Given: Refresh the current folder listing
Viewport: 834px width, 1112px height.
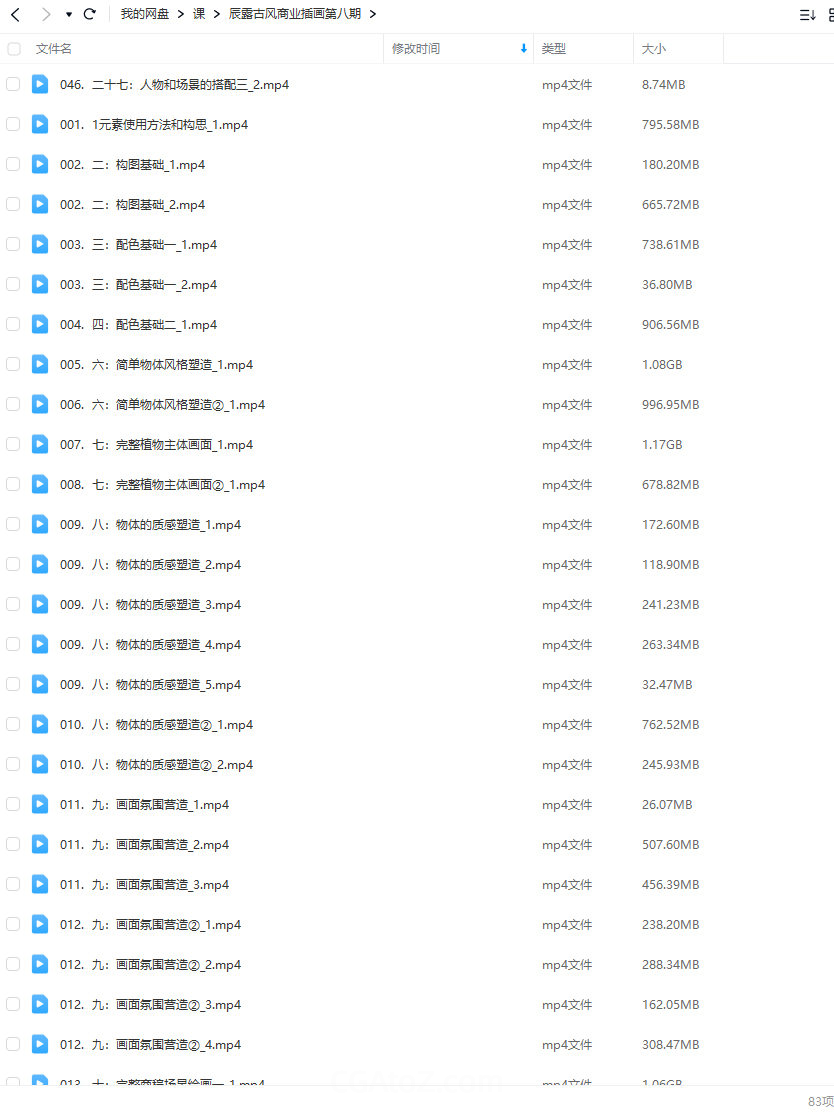Looking at the screenshot, I should [89, 14].
